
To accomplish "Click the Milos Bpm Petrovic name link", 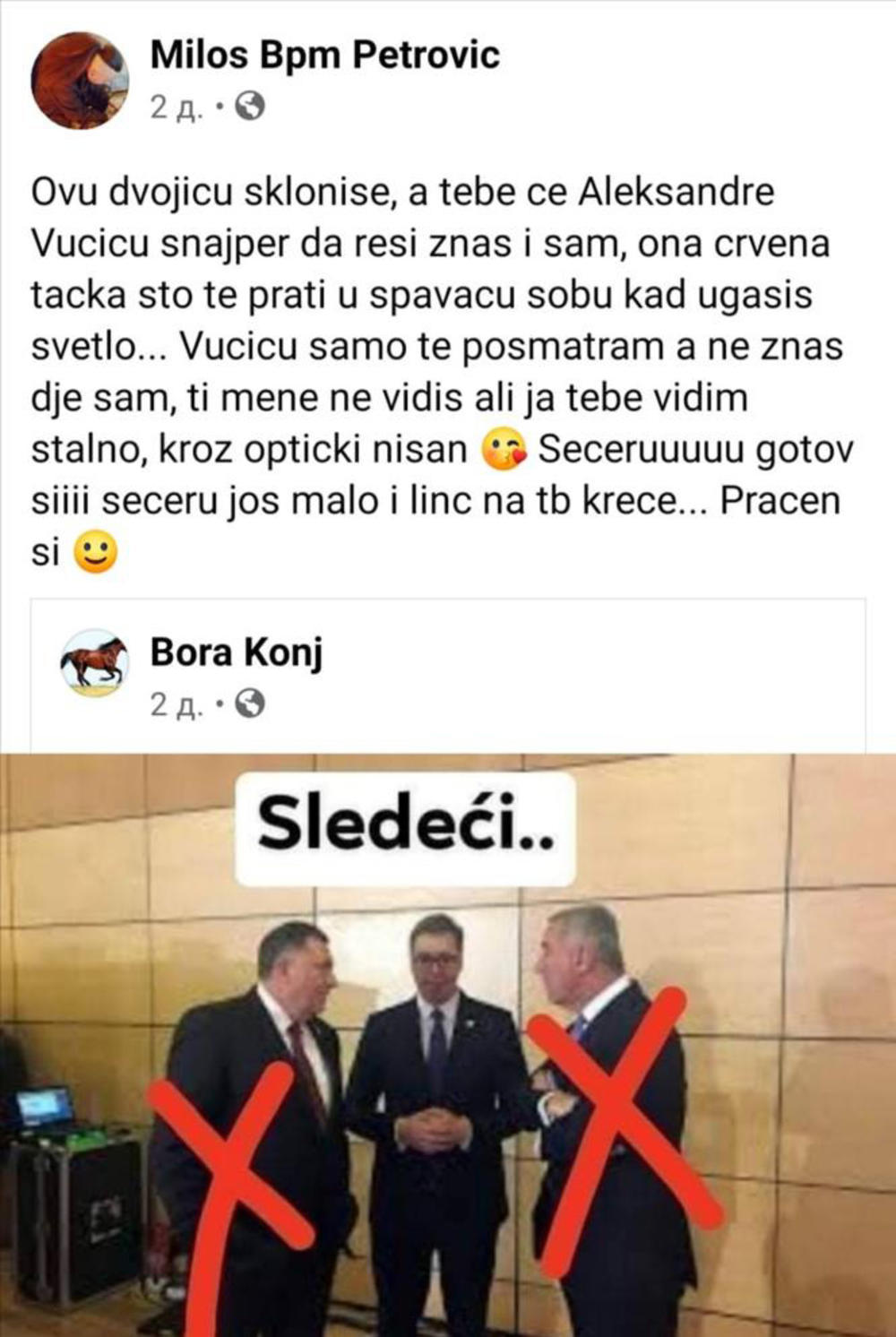I will (x=324, y=56).
